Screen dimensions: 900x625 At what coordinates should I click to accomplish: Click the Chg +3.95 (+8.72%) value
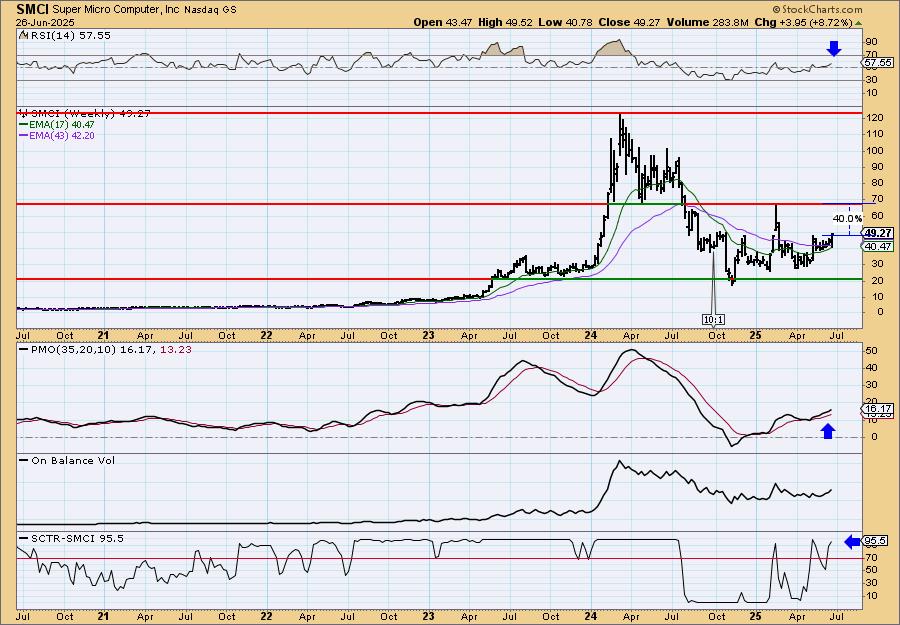point(804,22)
